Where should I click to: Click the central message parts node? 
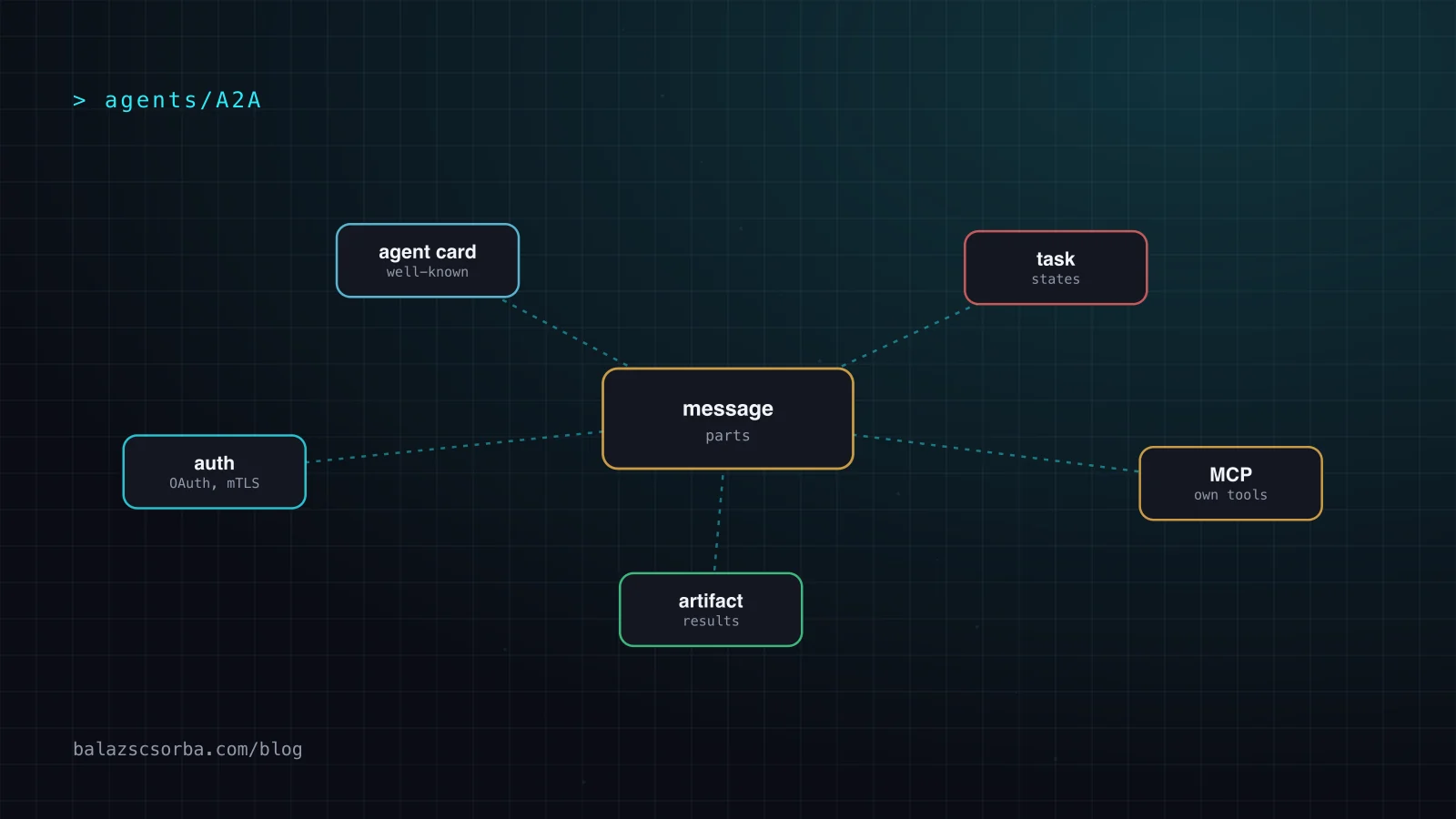point(728,419)
